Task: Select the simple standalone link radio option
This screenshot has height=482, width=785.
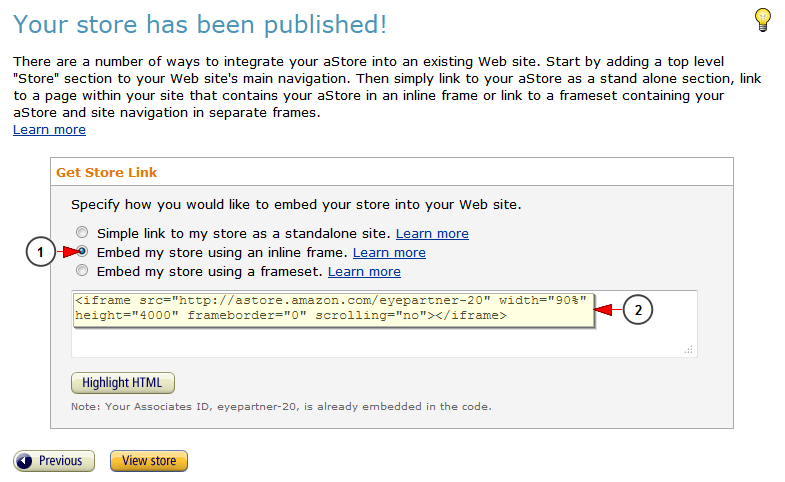Action: pos(82,232)
